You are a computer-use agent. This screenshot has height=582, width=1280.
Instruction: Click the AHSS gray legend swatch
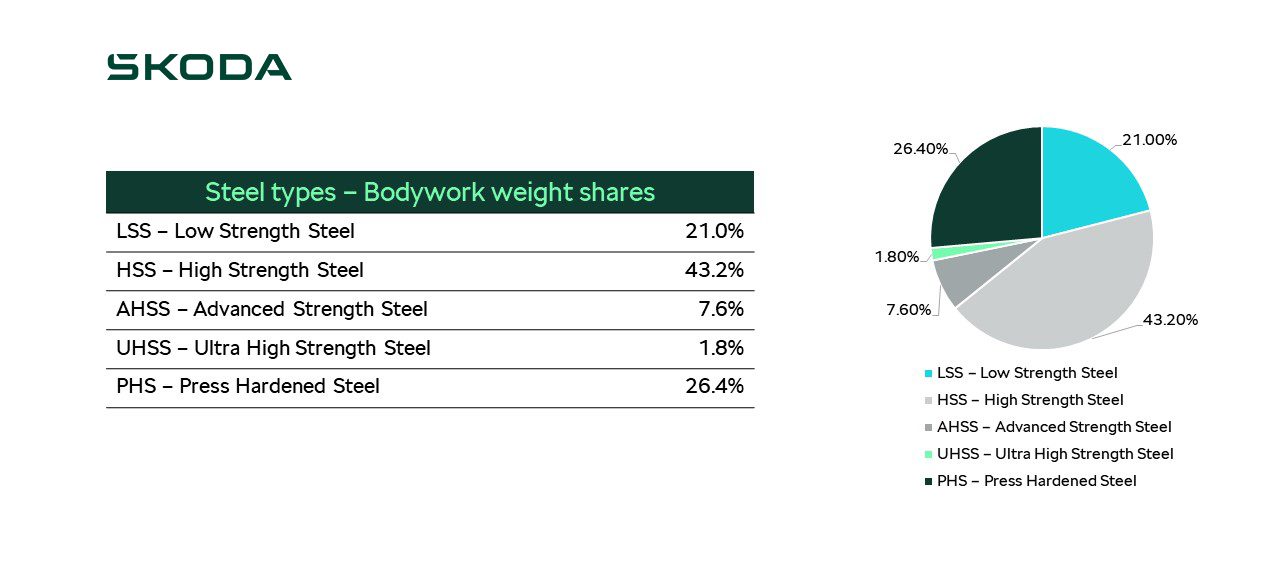[928, 427]
